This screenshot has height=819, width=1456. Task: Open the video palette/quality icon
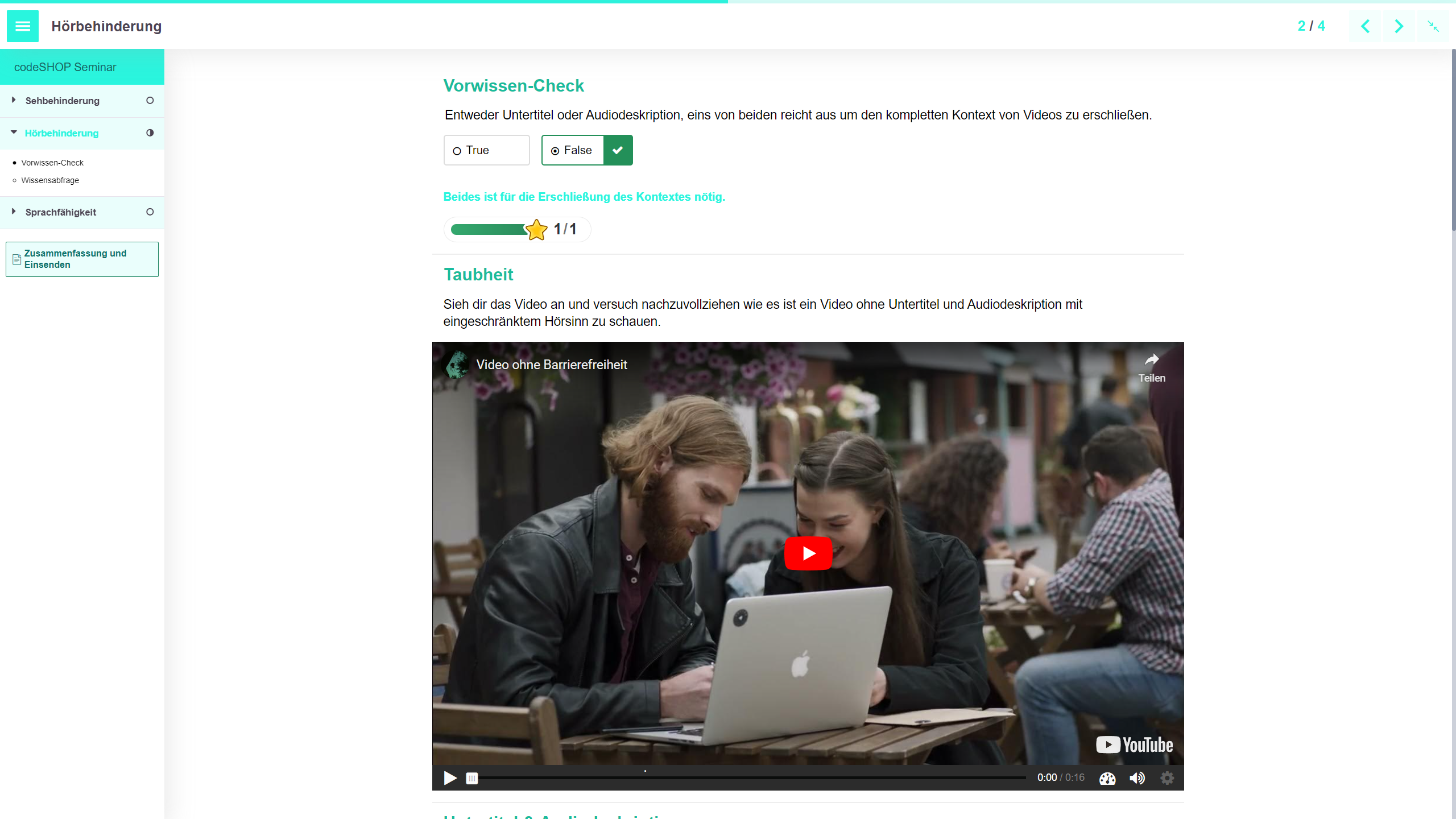[x=1107, y=778]
